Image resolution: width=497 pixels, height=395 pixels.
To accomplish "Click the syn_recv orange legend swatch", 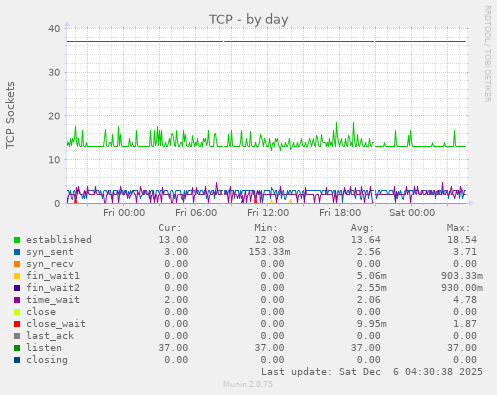I will (x=17, y=264).
